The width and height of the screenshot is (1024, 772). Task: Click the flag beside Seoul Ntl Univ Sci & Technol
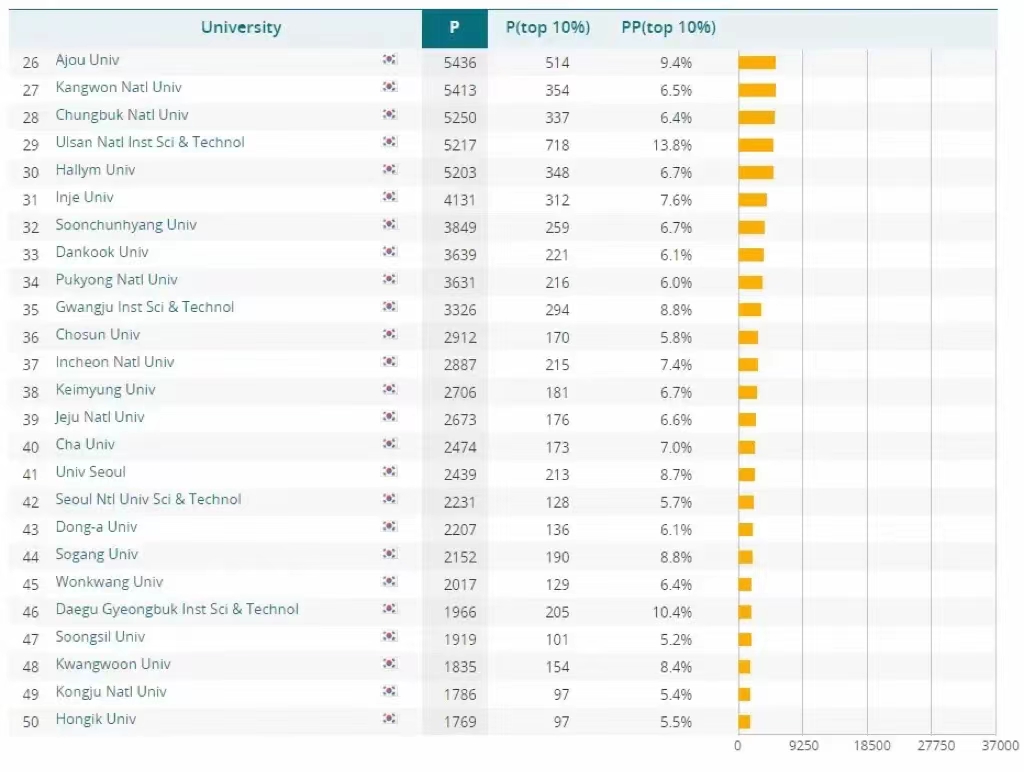(390, 498)
